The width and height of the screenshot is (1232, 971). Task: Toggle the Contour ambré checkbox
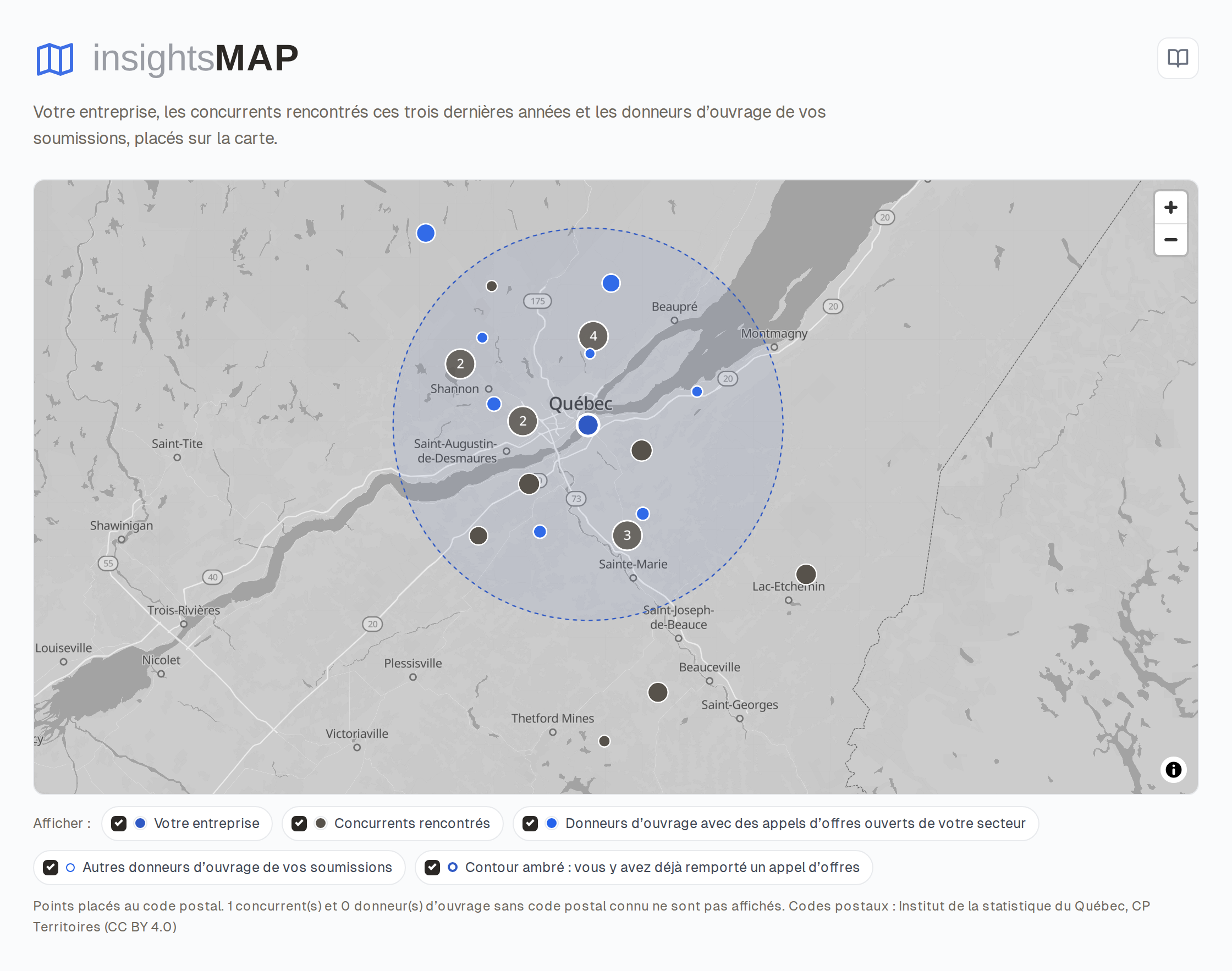(432, 867)
